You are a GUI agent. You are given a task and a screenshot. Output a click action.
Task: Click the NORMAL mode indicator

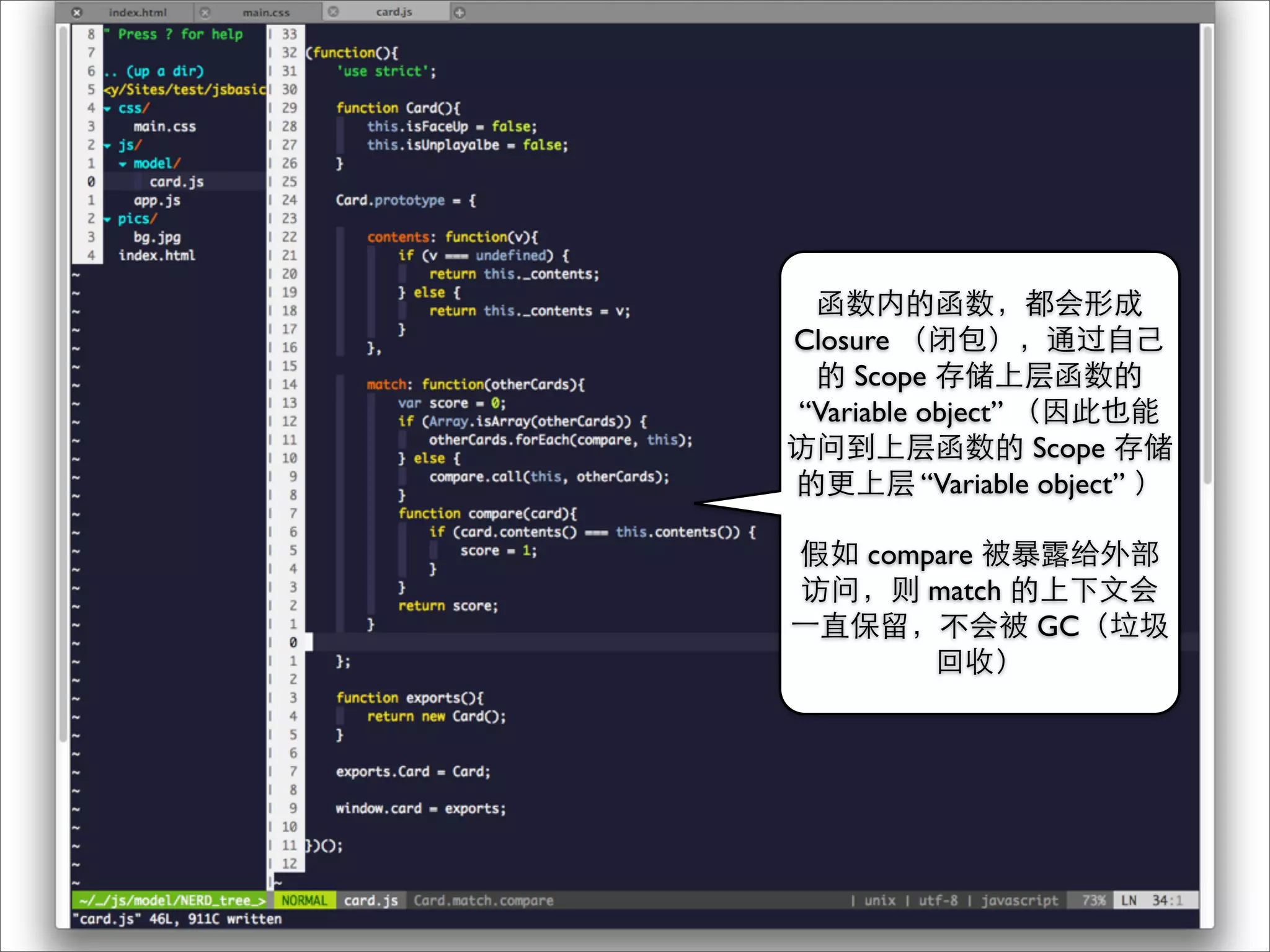[304, 900]
